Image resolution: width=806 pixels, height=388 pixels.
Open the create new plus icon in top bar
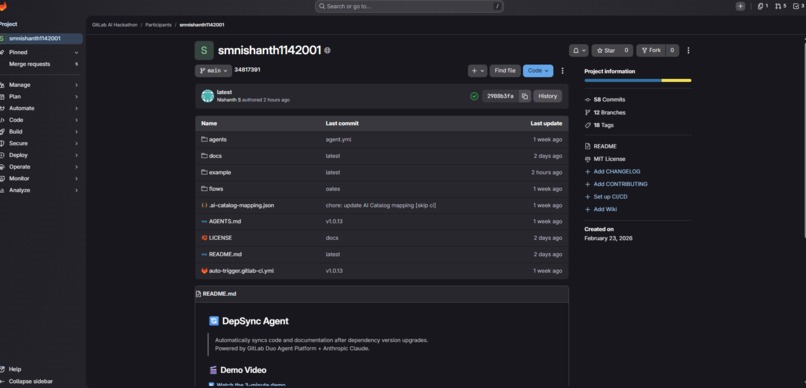click(740, 6)
